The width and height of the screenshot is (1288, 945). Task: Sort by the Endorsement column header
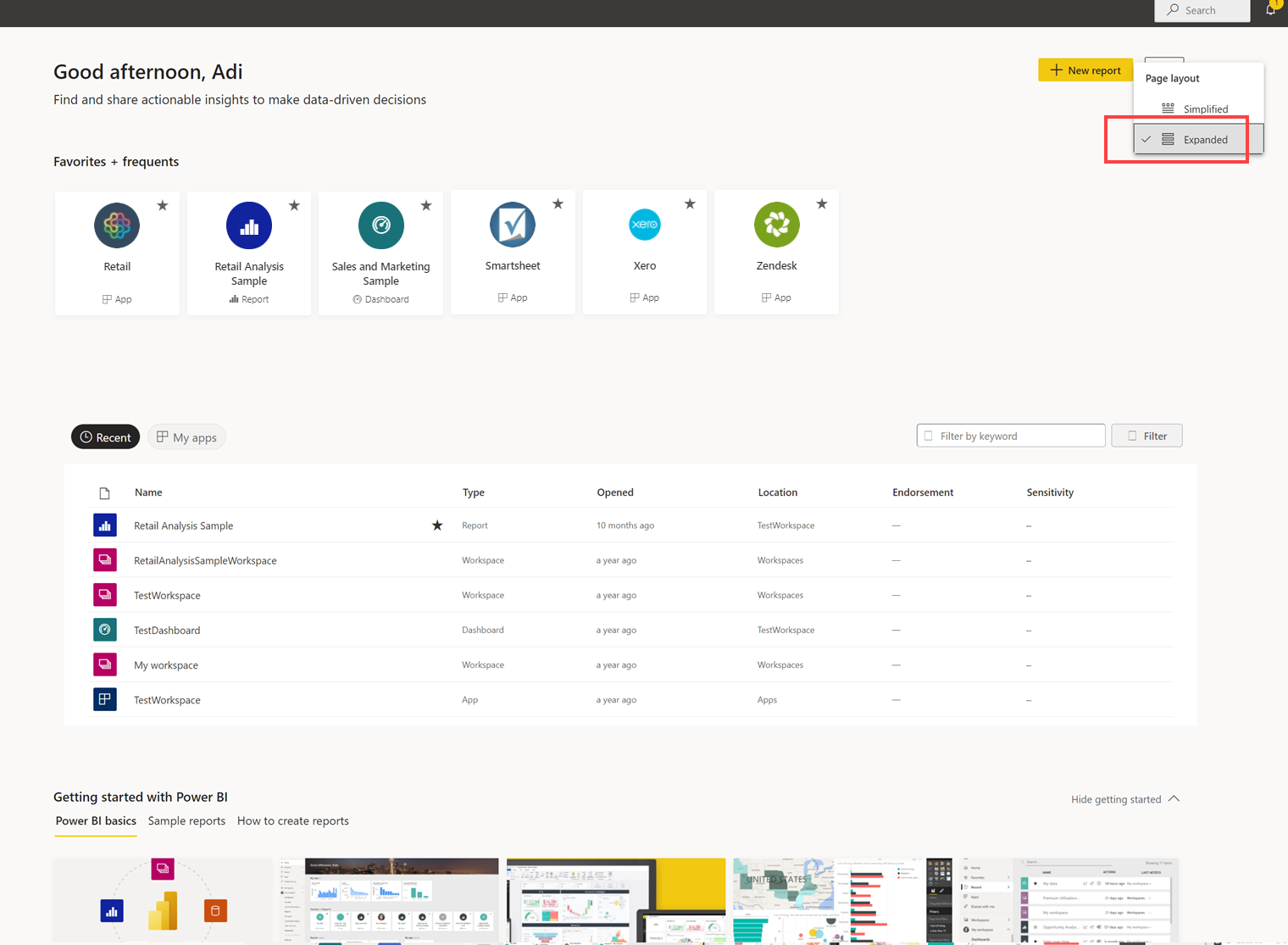pyautogui.click(x=923, y=492)
